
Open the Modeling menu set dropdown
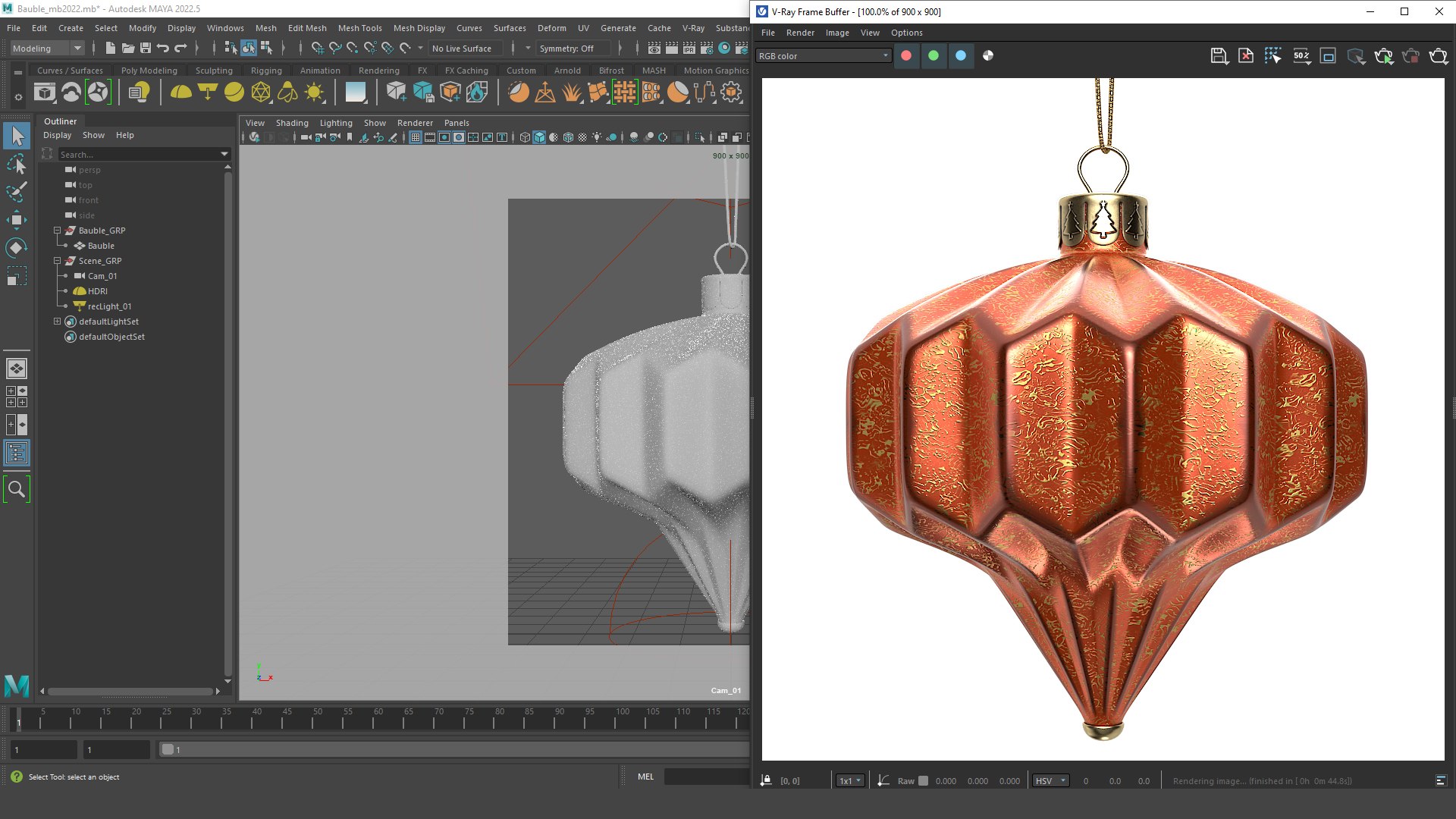pos(47,48)
